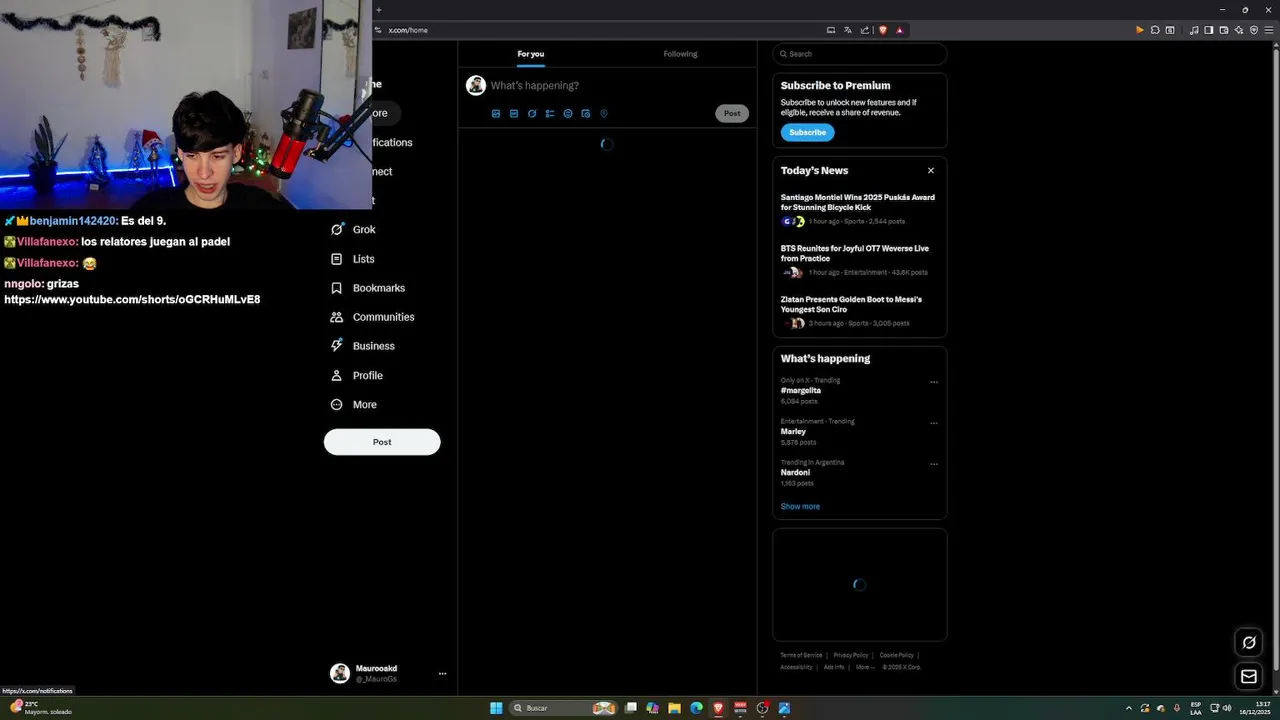
Task: Open the music note playlist icon
Action: click(x=1194, y=30)
